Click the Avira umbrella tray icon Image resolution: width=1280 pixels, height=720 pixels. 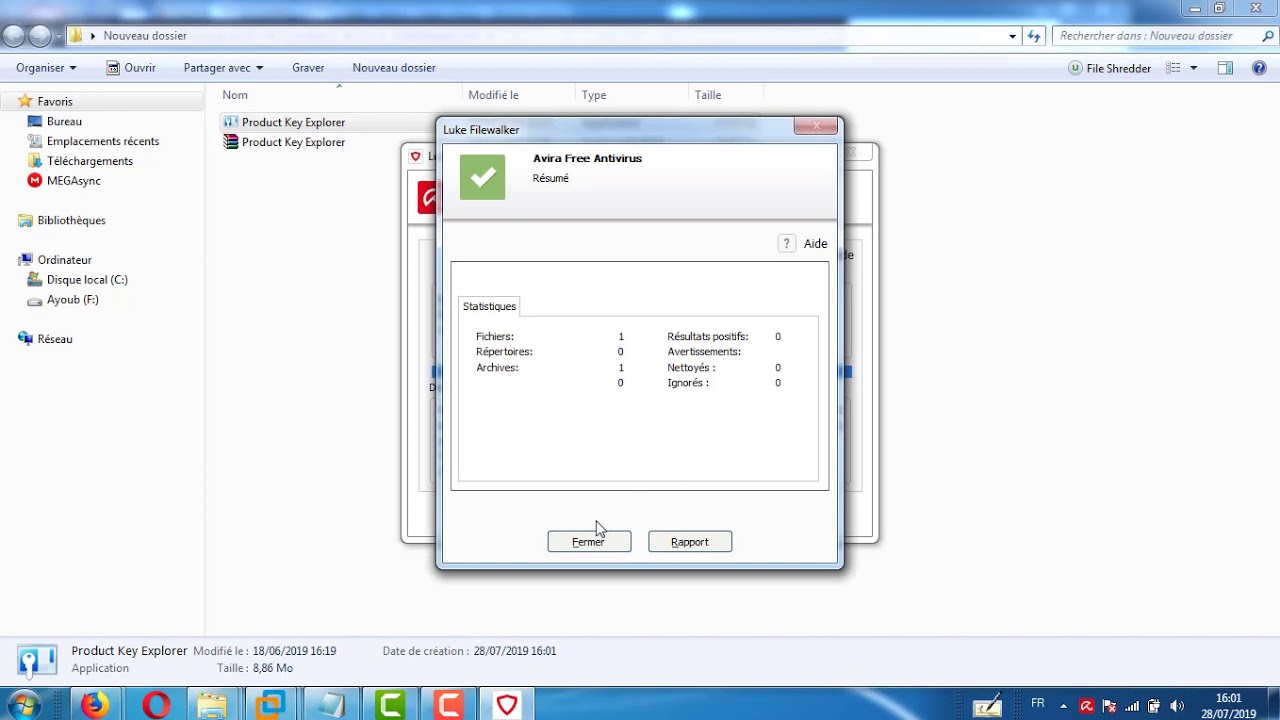point(1086,706)
